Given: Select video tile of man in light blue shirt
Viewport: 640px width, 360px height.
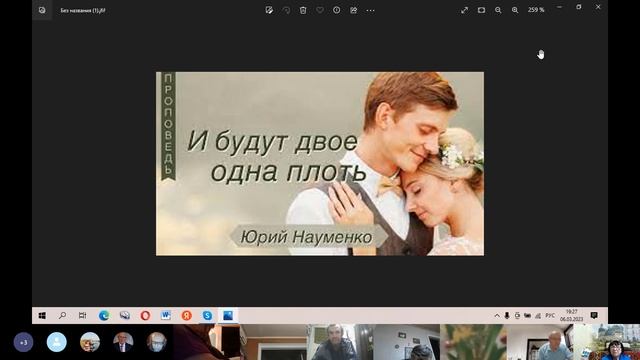Looking at the screenshot, I should tap(540, 342).
